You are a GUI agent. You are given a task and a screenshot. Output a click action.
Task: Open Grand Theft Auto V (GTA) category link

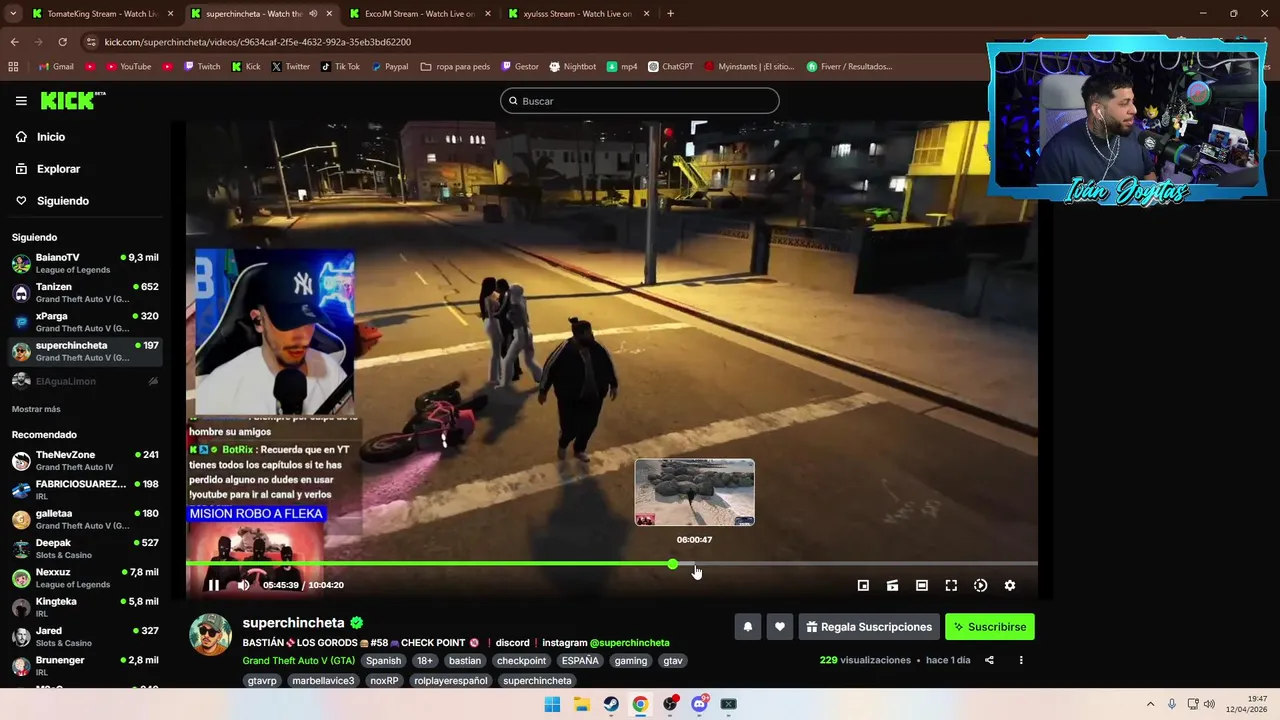[299, 661]
